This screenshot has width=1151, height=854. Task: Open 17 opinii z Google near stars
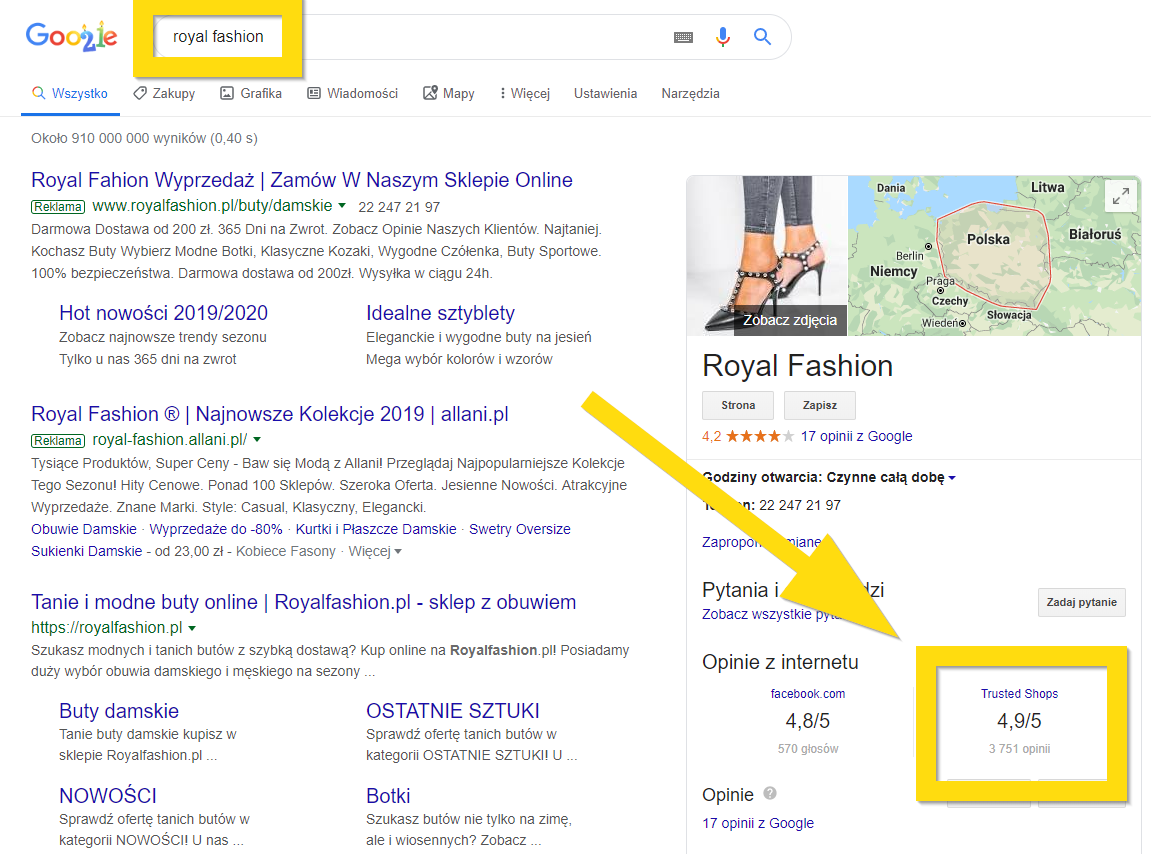tap(856, 436)
